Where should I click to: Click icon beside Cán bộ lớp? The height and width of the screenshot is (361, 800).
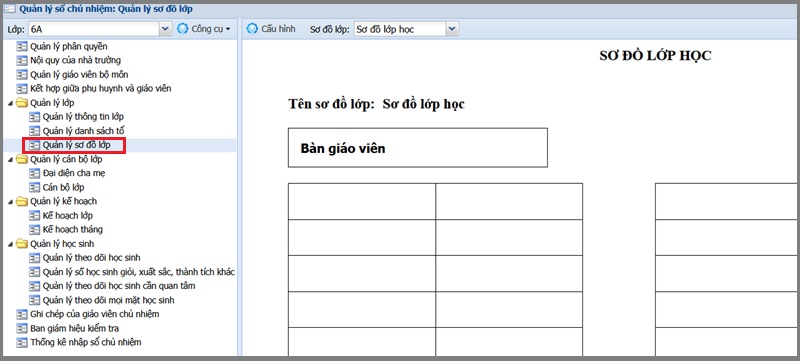(35, 187)
